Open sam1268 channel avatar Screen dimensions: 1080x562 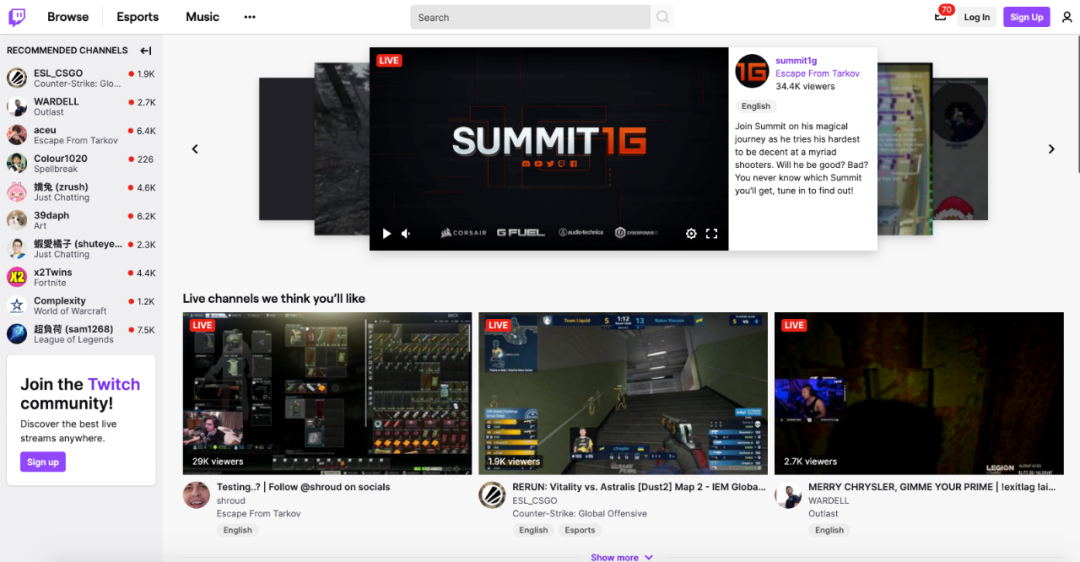tap(17, 334)
